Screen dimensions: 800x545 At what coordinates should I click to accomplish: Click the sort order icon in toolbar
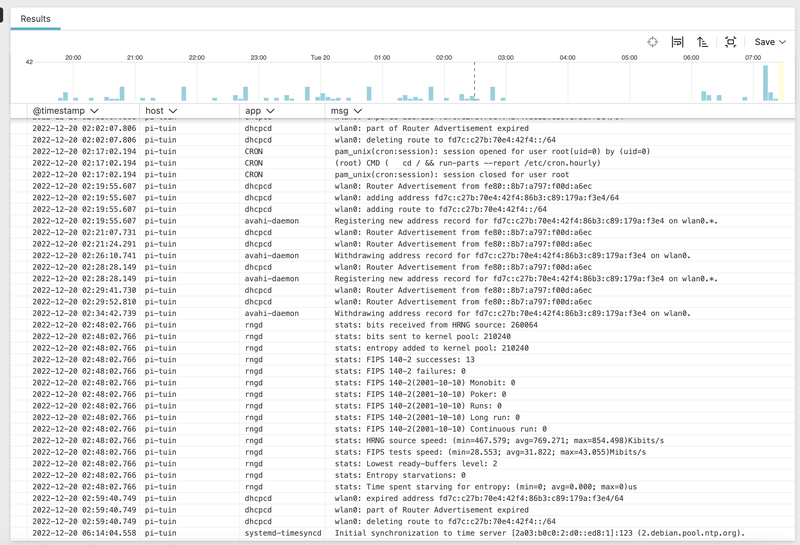pyautogui.click(x=703, y=42)
